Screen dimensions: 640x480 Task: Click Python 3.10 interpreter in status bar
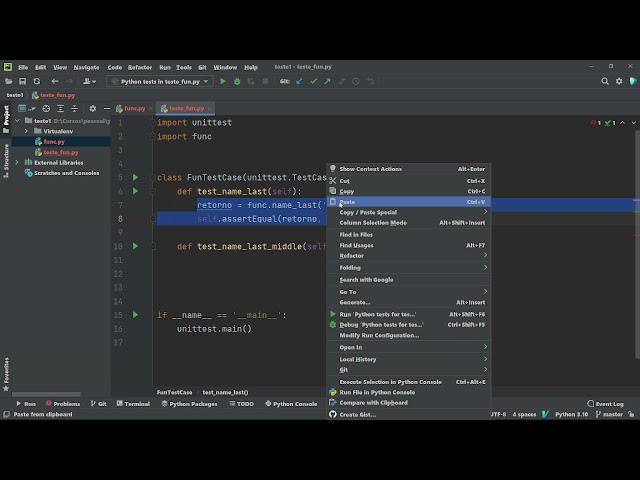click(x=571, y=414)
